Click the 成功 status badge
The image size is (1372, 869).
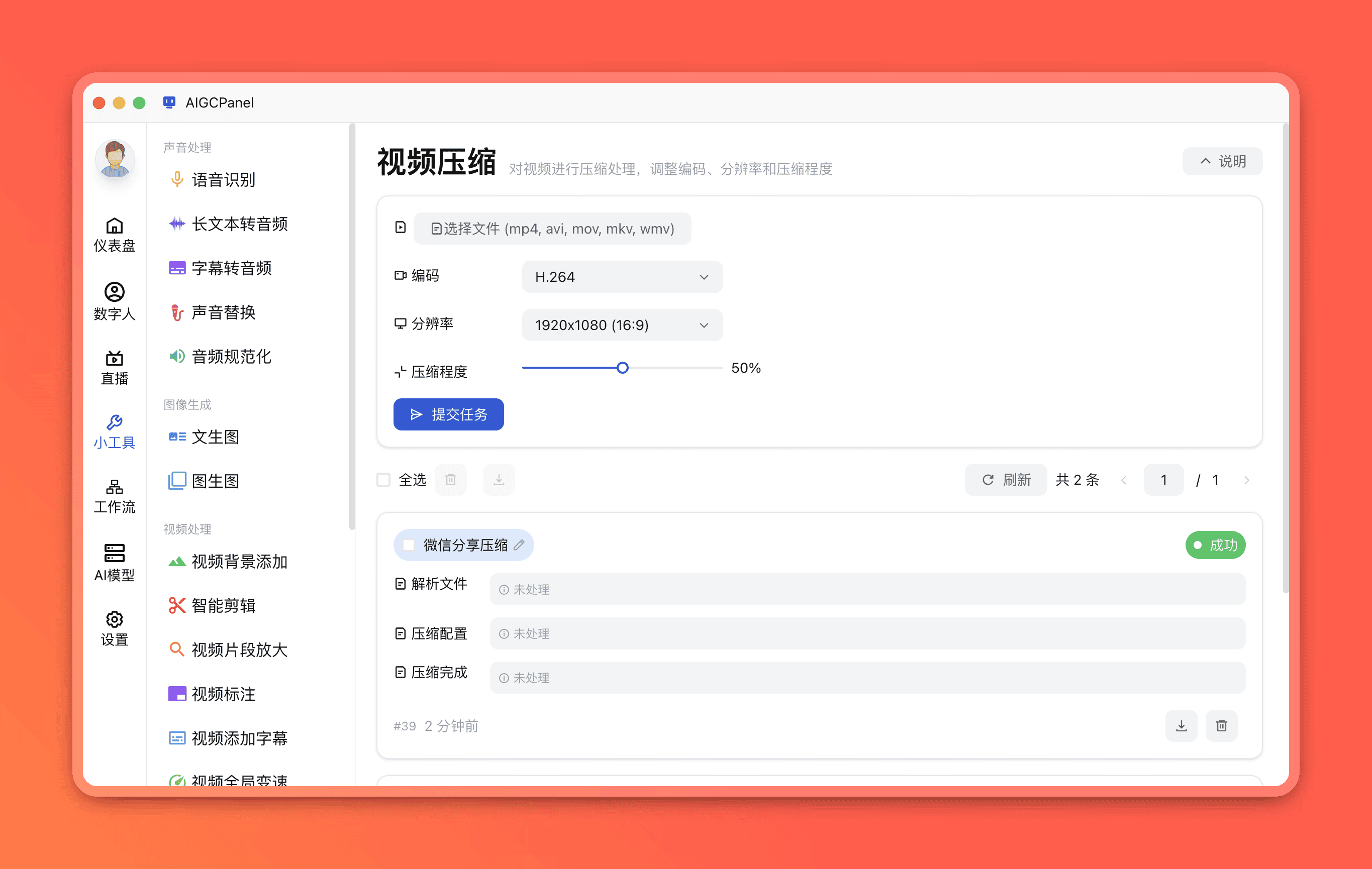tap(1215, 545)
